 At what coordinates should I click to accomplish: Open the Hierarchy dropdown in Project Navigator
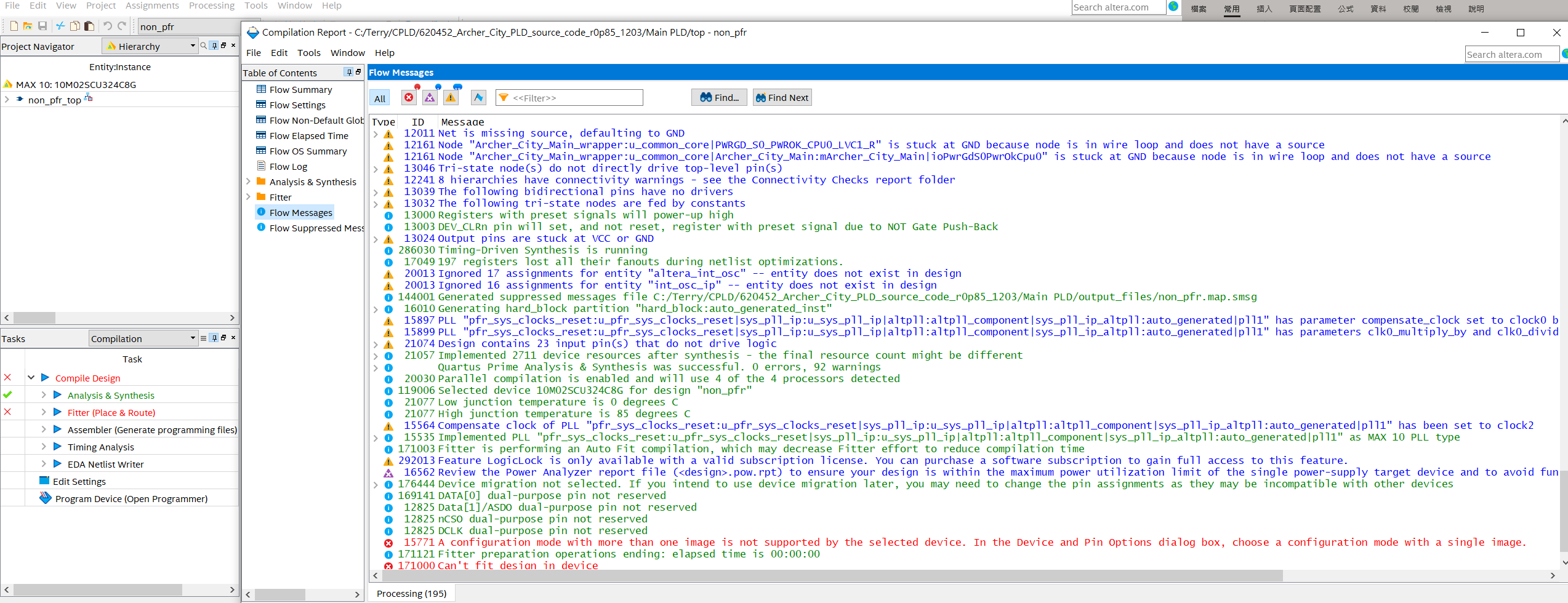[193, 46]
